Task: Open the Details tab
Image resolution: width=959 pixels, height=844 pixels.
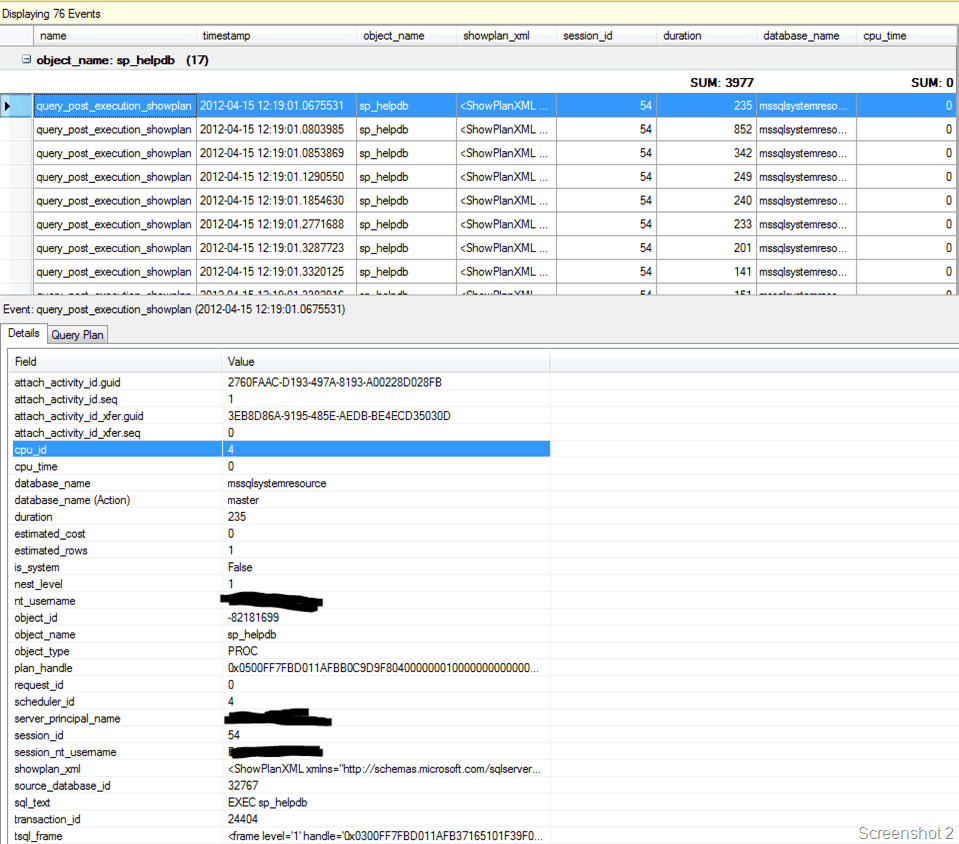Action: point(24,334)
